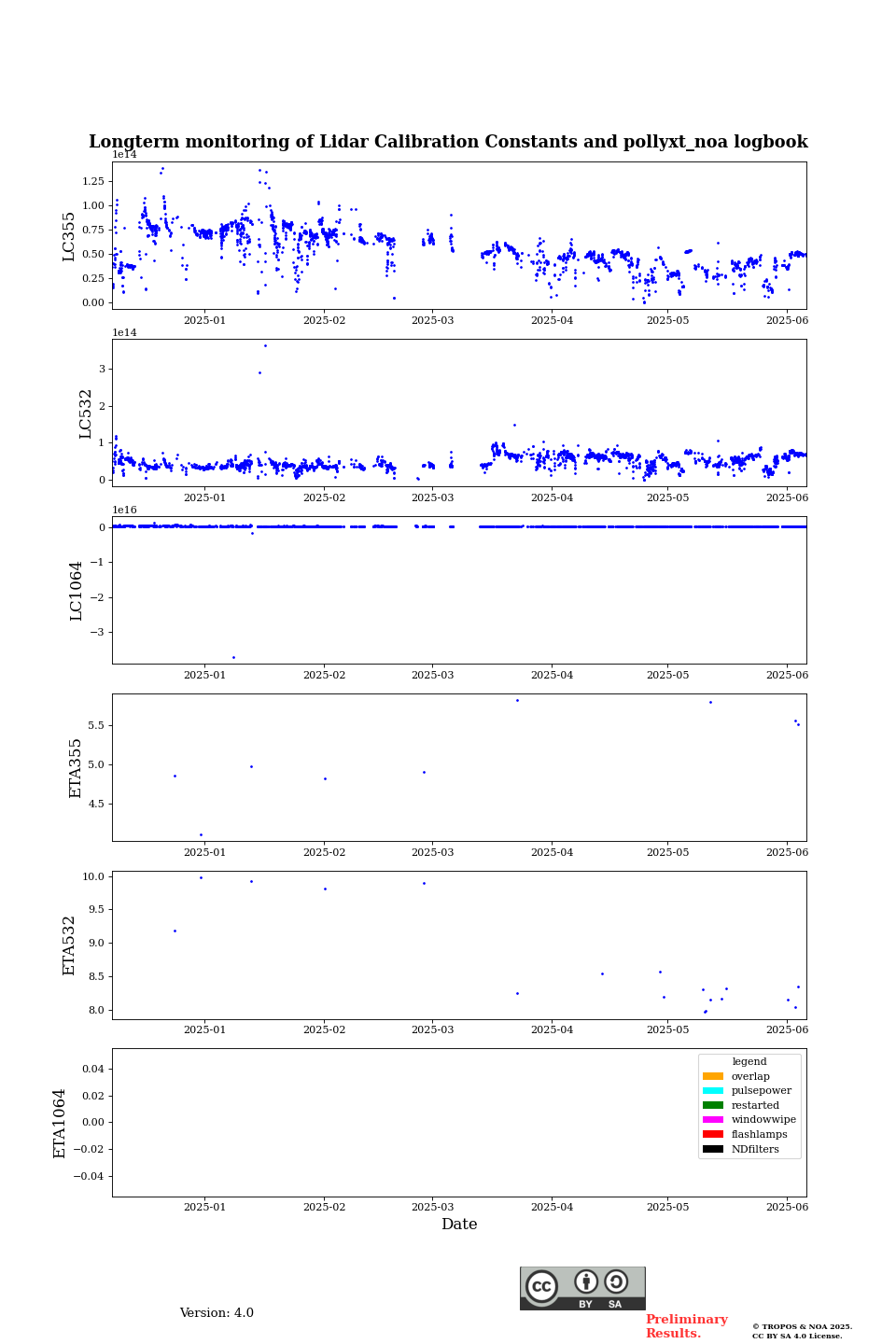Click the LC532 y-axis label
Screen dimensions: 896x1344
point(86,413)
